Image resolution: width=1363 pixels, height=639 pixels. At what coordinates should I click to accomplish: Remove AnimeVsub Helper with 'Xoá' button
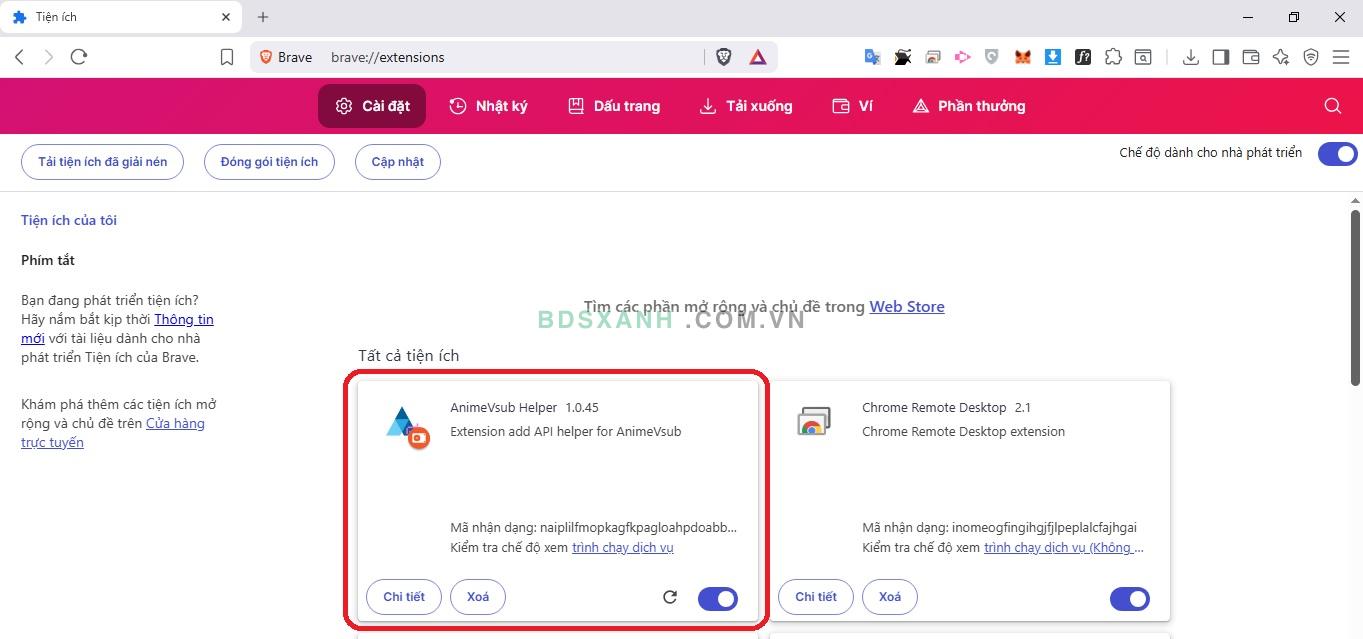click(x=478, y=597)
